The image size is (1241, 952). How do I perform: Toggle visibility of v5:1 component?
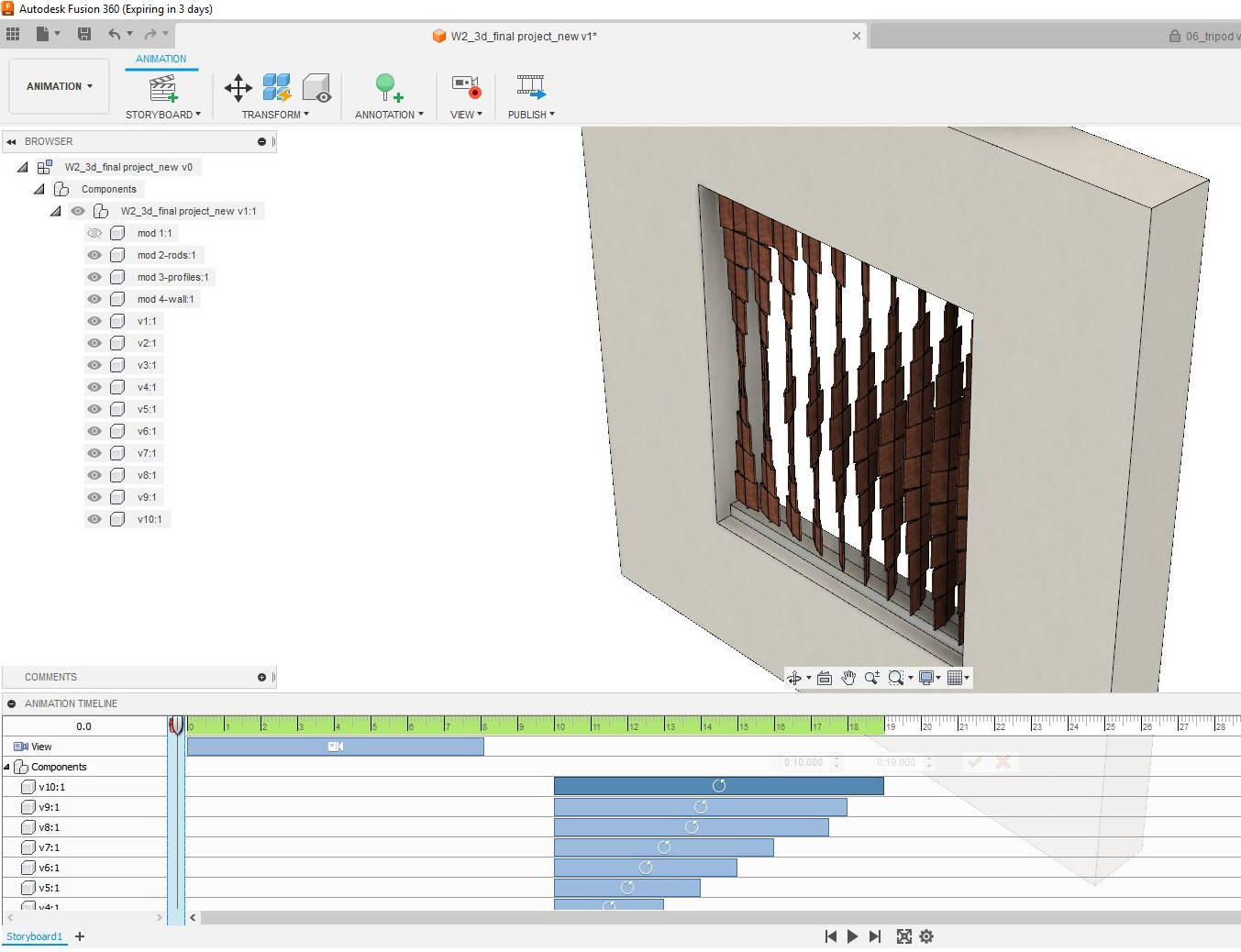(x=94, y=409)
